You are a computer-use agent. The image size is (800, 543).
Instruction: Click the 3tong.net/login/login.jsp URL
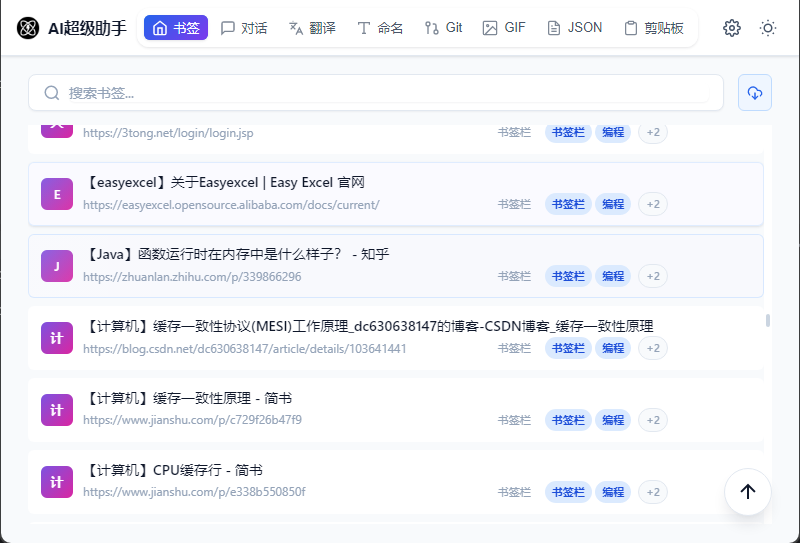[168, 133]
